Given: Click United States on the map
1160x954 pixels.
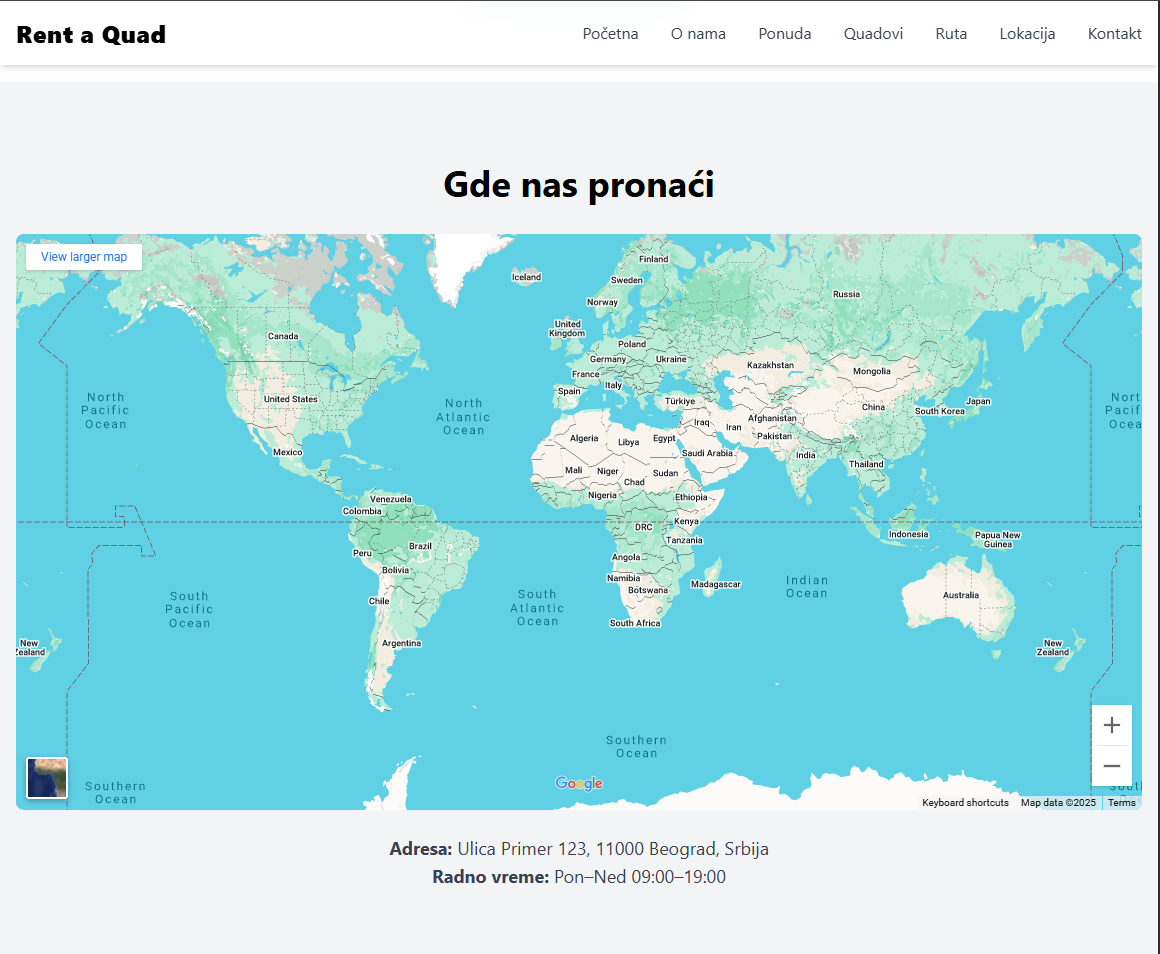Looking at the screenshot, I should click(x=290, y=399).
